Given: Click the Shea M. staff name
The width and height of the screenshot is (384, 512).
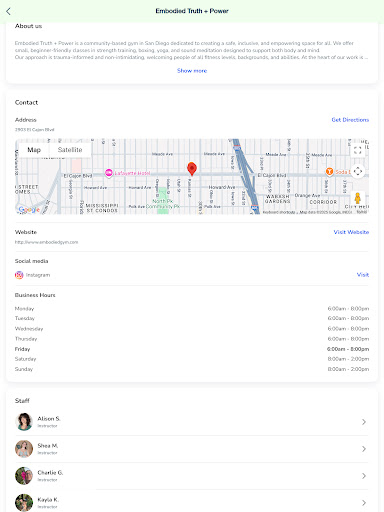Looking at the screenshot, I should coord(48,446).
